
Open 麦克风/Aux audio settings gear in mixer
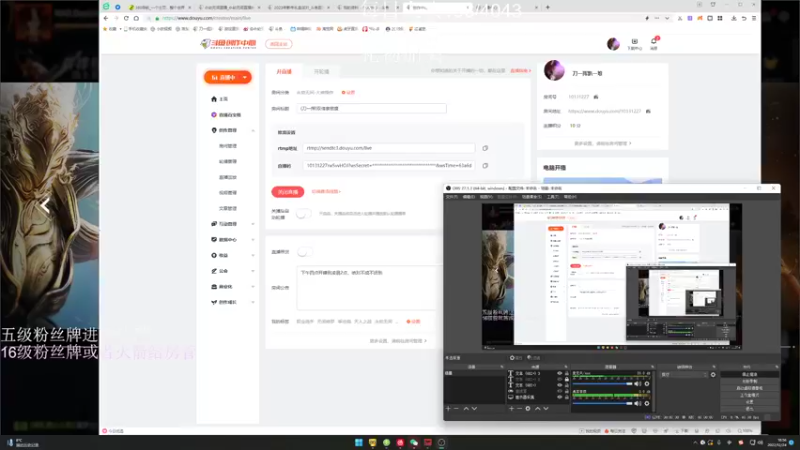647,384
